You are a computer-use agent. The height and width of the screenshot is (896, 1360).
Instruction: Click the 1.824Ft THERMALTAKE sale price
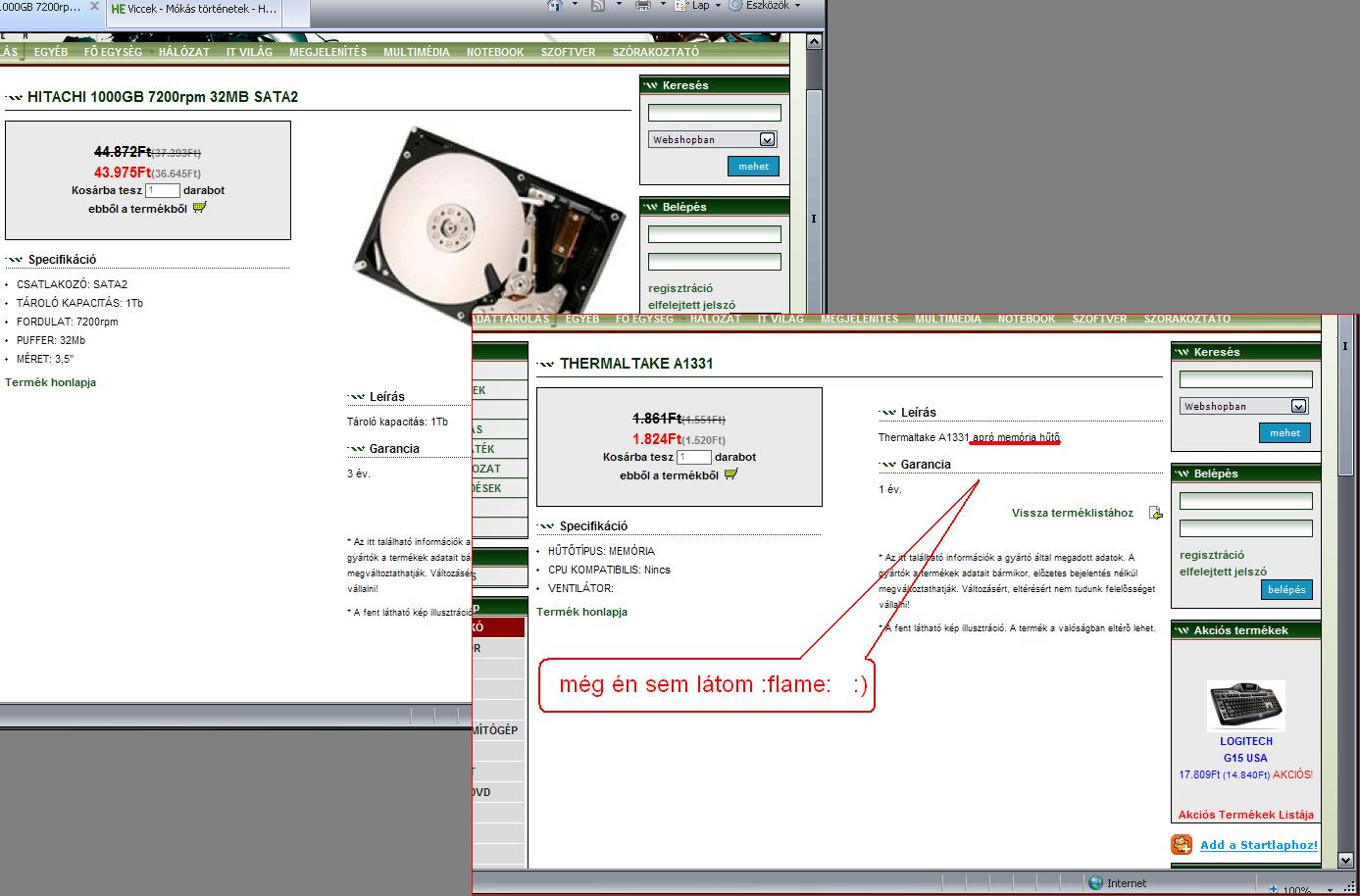657,439
